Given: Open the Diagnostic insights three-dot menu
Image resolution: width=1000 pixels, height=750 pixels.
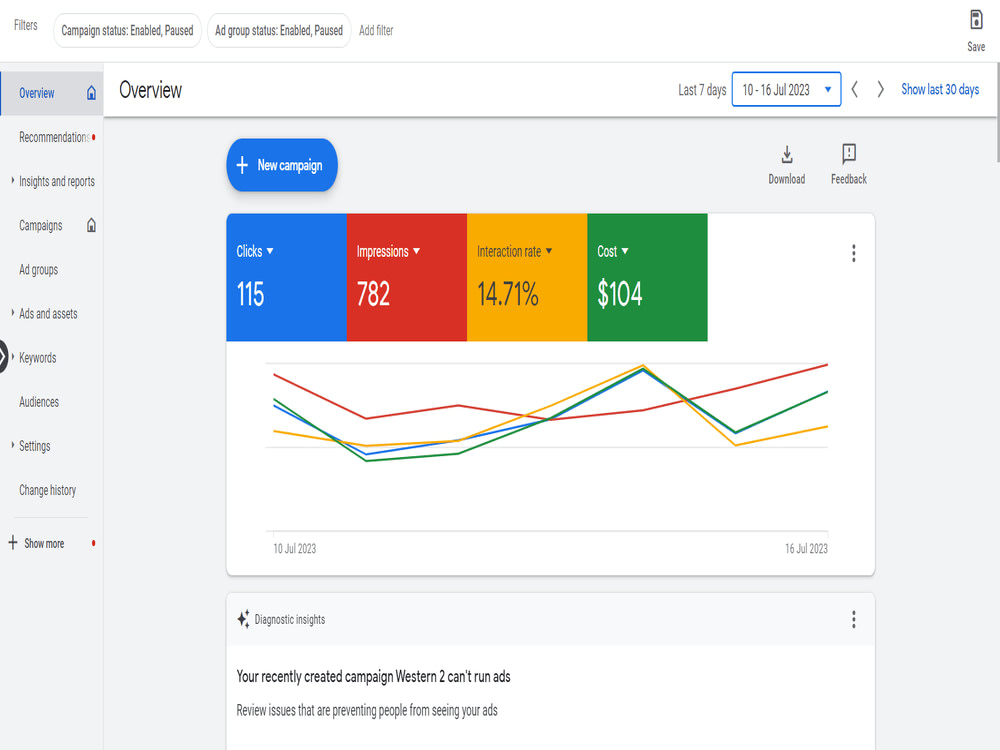Looking at the screenshot, I should click(853, 619).
